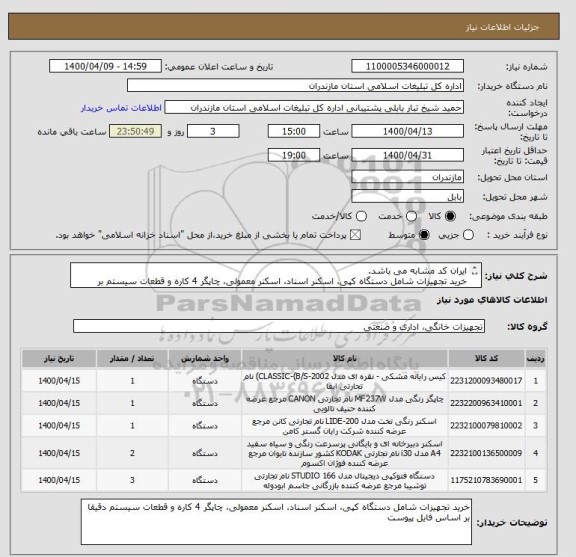Click the واحد شمارش column header
This screenshot has height=557, width=576.
click(205, 359)
